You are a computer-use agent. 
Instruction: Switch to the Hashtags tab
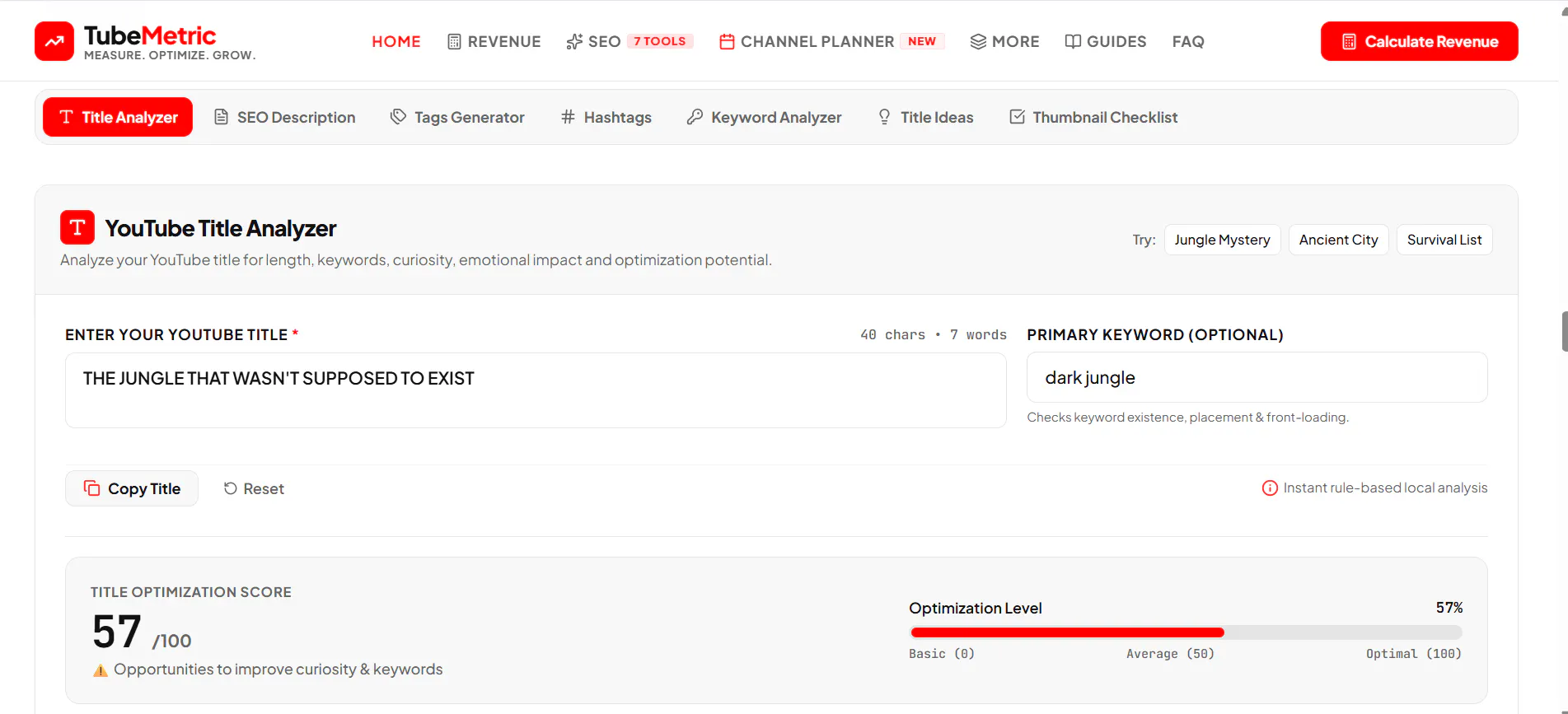point(606,117)
